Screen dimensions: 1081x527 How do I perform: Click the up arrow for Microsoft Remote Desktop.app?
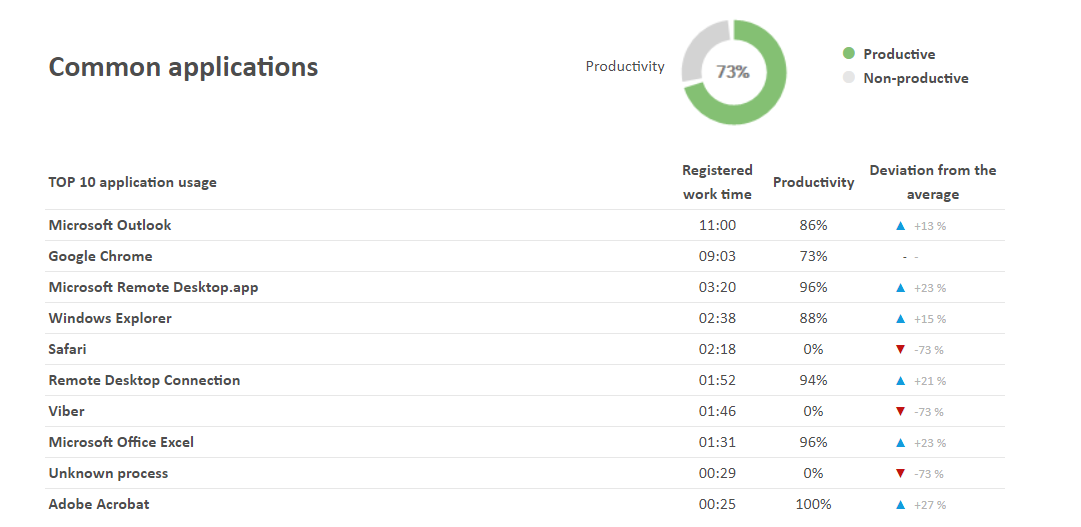coord(900,288)
